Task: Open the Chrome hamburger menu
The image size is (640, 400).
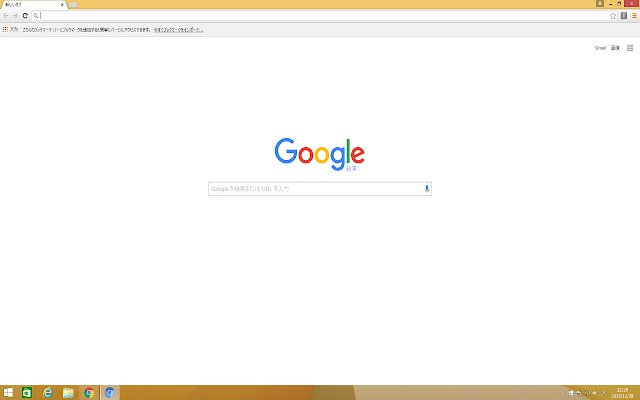Action: (x=634, y=16)
